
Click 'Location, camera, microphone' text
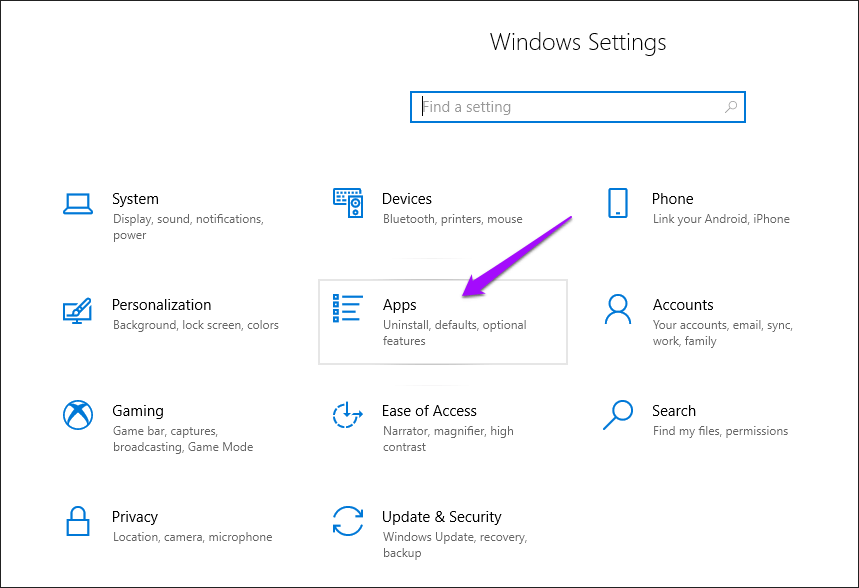[192, 537]
